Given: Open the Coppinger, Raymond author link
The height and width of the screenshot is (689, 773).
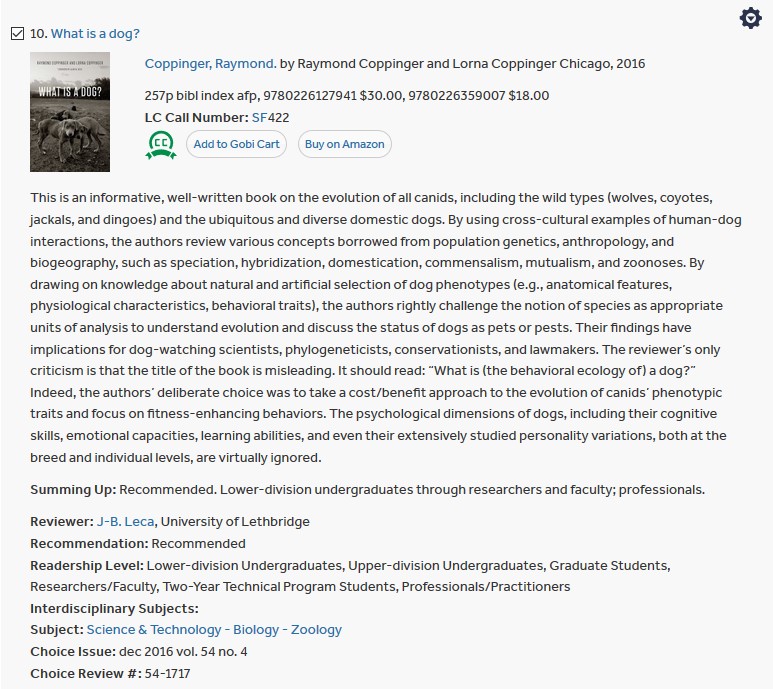Looking at the screenshot, I should pyautogui.click(x=210, y=64).
